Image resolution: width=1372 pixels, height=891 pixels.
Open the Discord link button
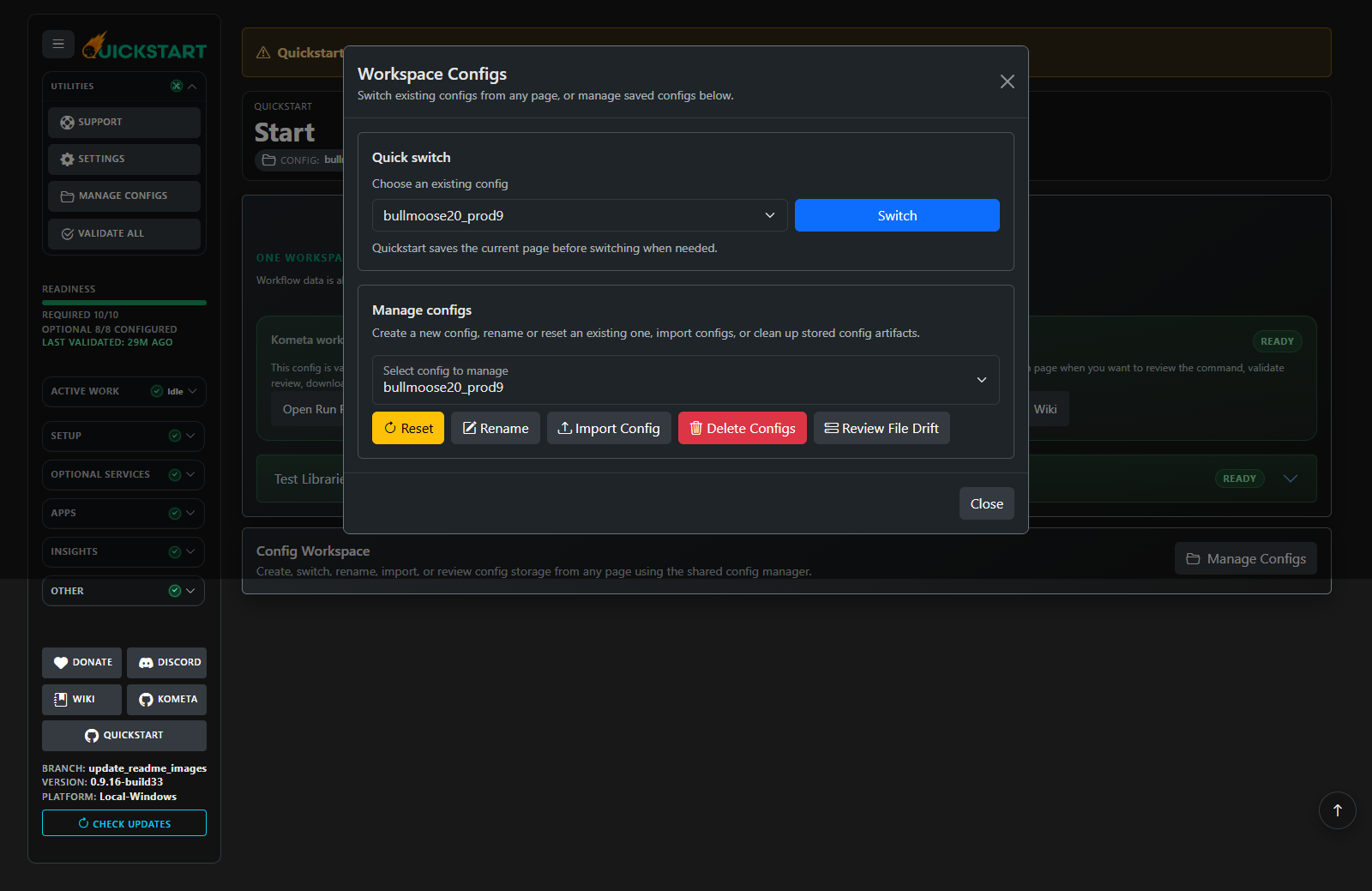pyautogui.click(x=167, y=663)
